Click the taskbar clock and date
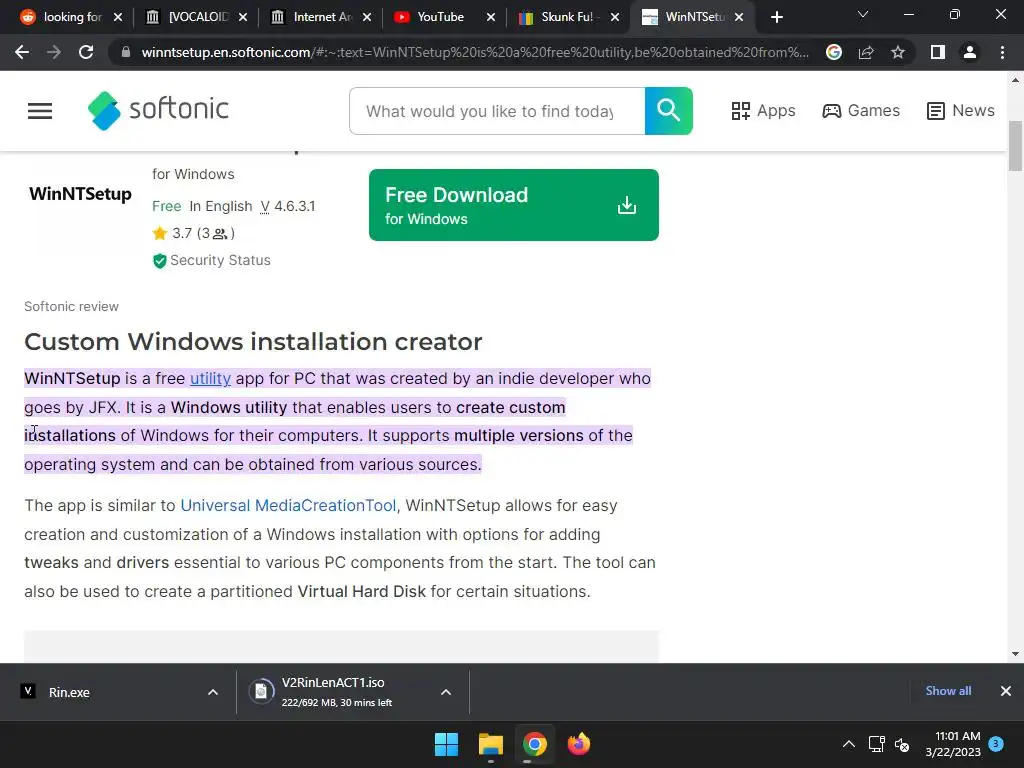 coord(953,744)
